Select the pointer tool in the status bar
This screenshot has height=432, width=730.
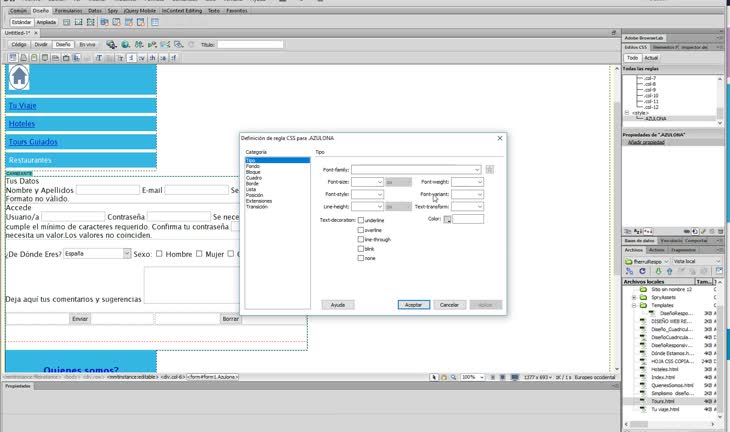(x=434, y=377)
